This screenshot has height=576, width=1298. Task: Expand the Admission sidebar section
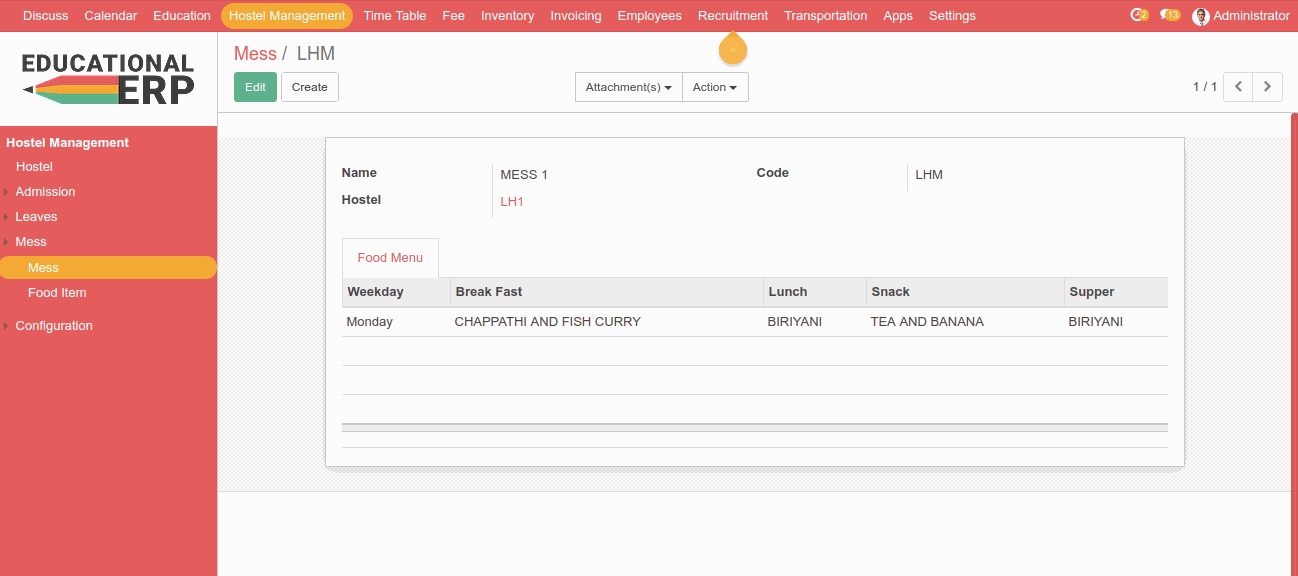[45, 192]
